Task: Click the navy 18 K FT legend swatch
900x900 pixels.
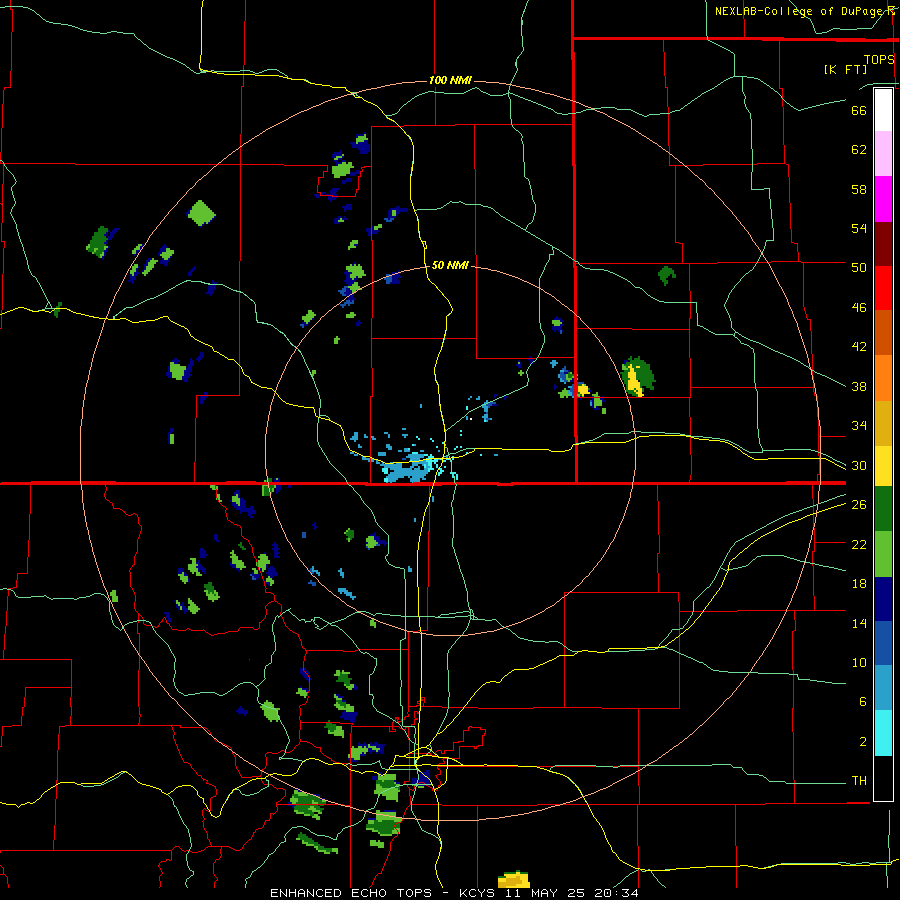Action: tap(883, 599)
